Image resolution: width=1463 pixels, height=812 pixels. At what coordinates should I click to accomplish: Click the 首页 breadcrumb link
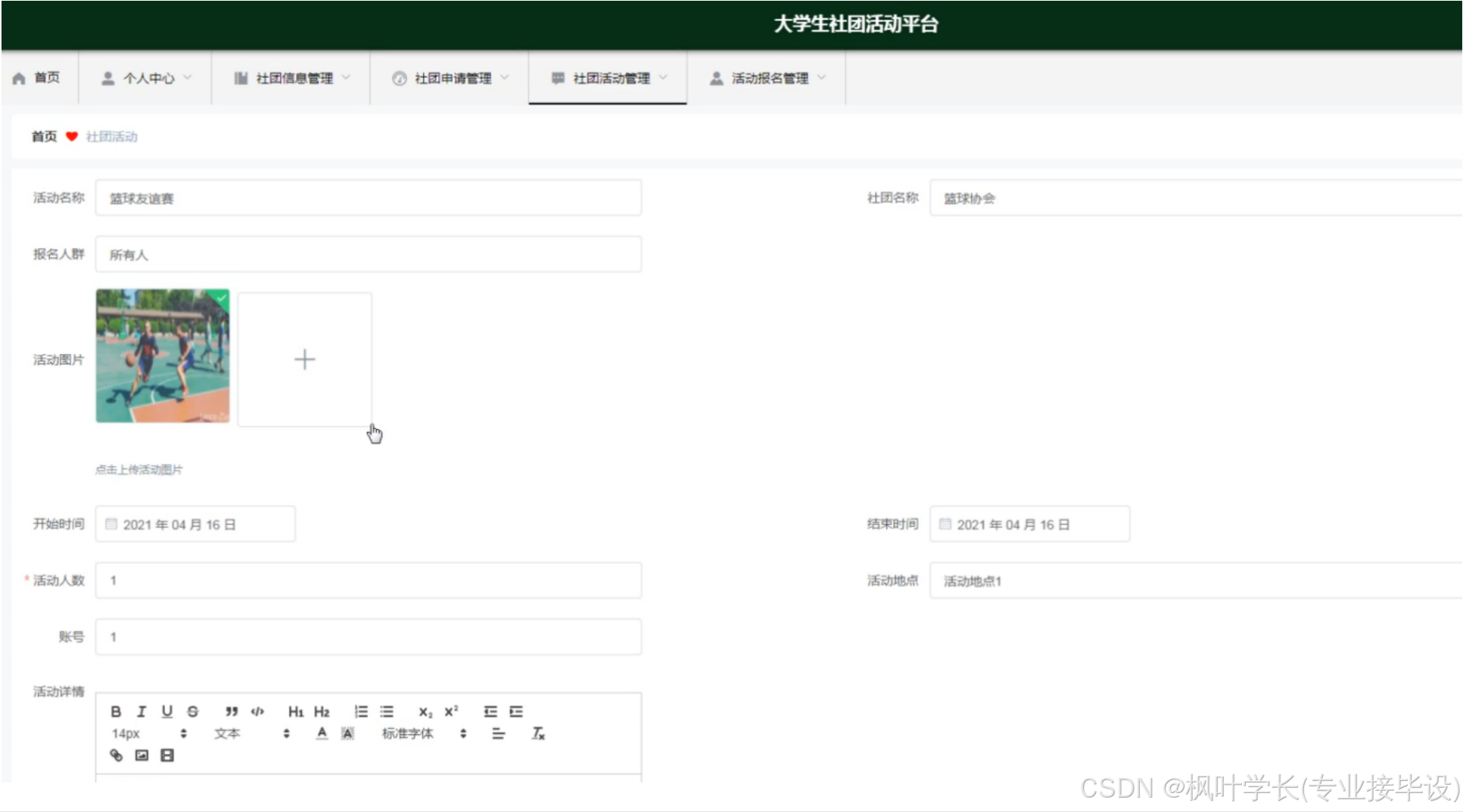44,136
